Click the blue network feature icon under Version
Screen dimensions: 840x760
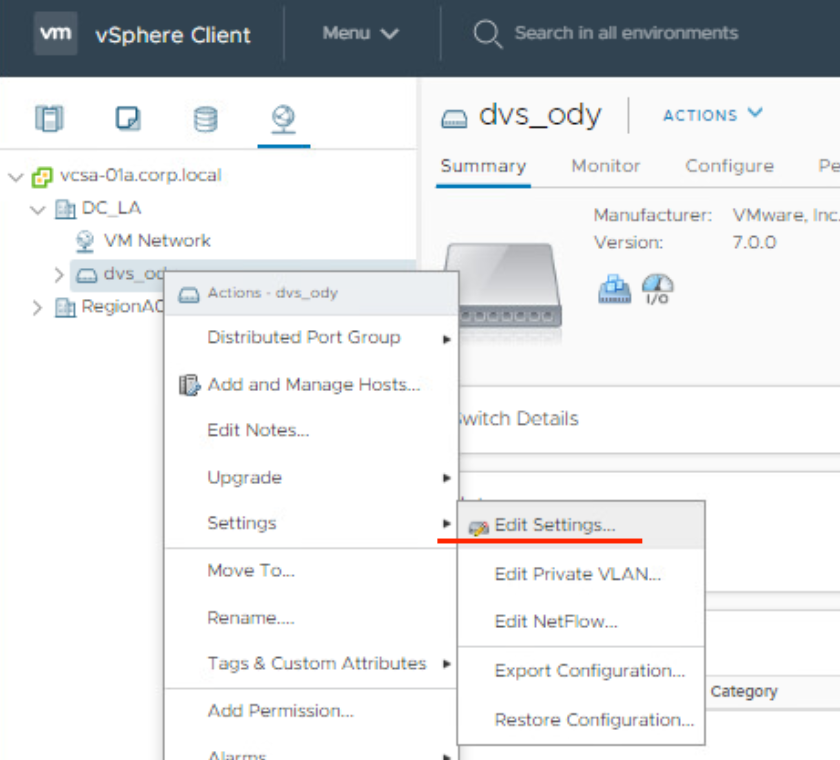[x=614, y=289]
